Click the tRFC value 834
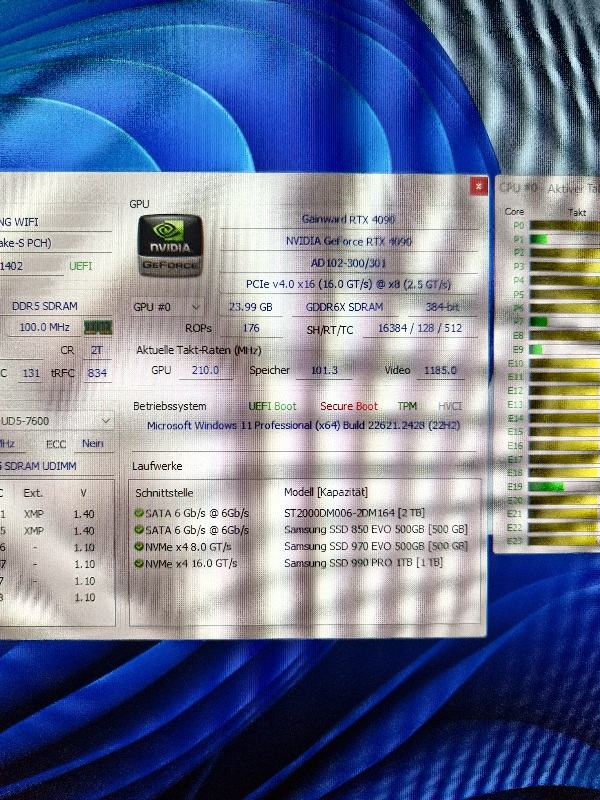 tap(97, 373)
